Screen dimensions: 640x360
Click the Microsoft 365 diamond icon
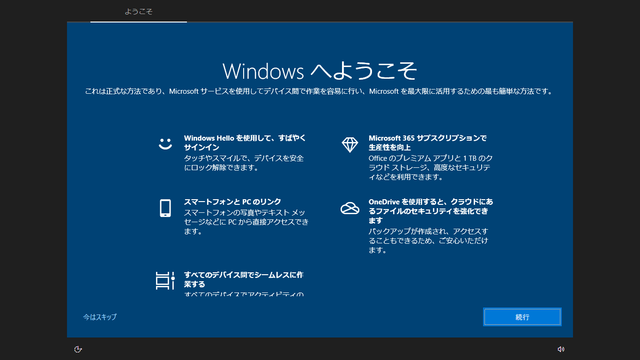[x=350, y=144]
